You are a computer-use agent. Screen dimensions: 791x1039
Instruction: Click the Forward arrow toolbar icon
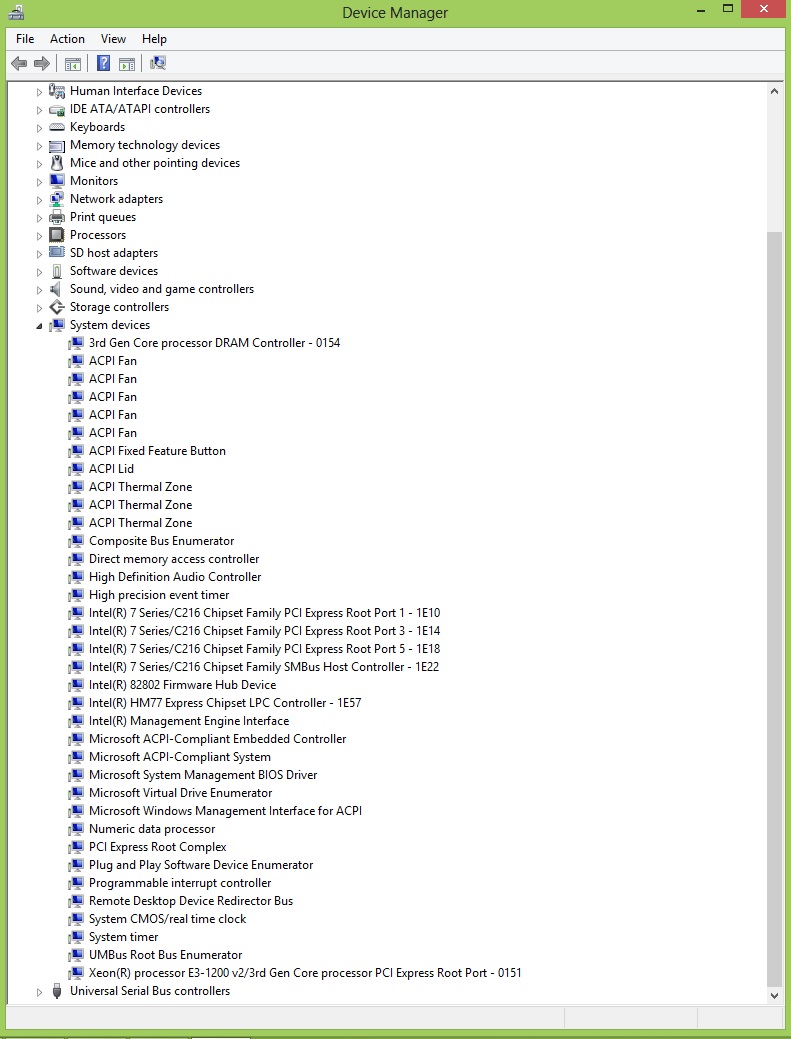42,64
